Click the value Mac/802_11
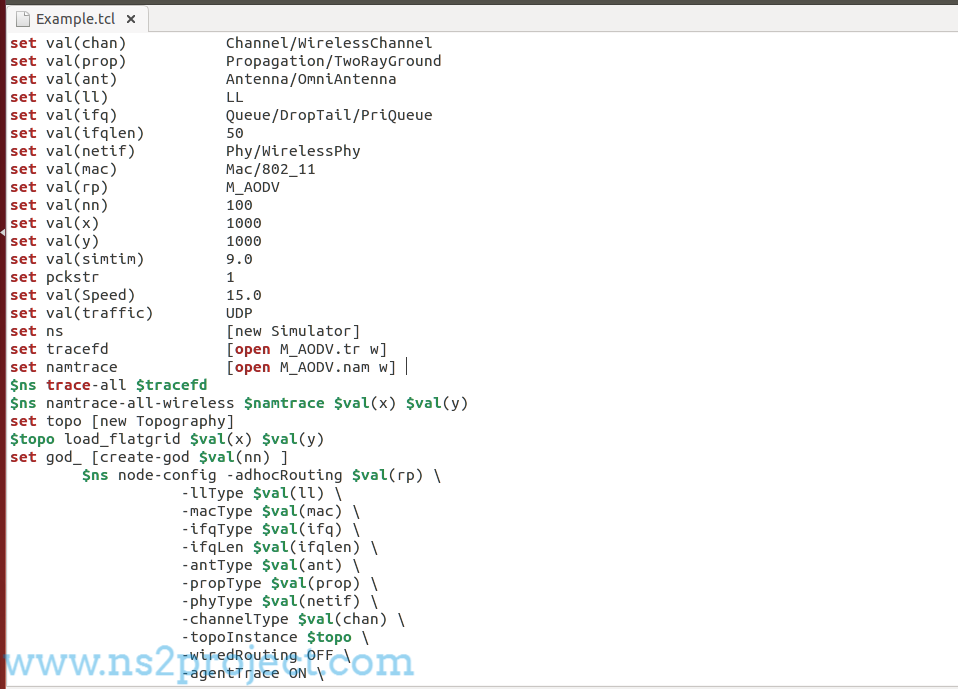 [271, 169]
